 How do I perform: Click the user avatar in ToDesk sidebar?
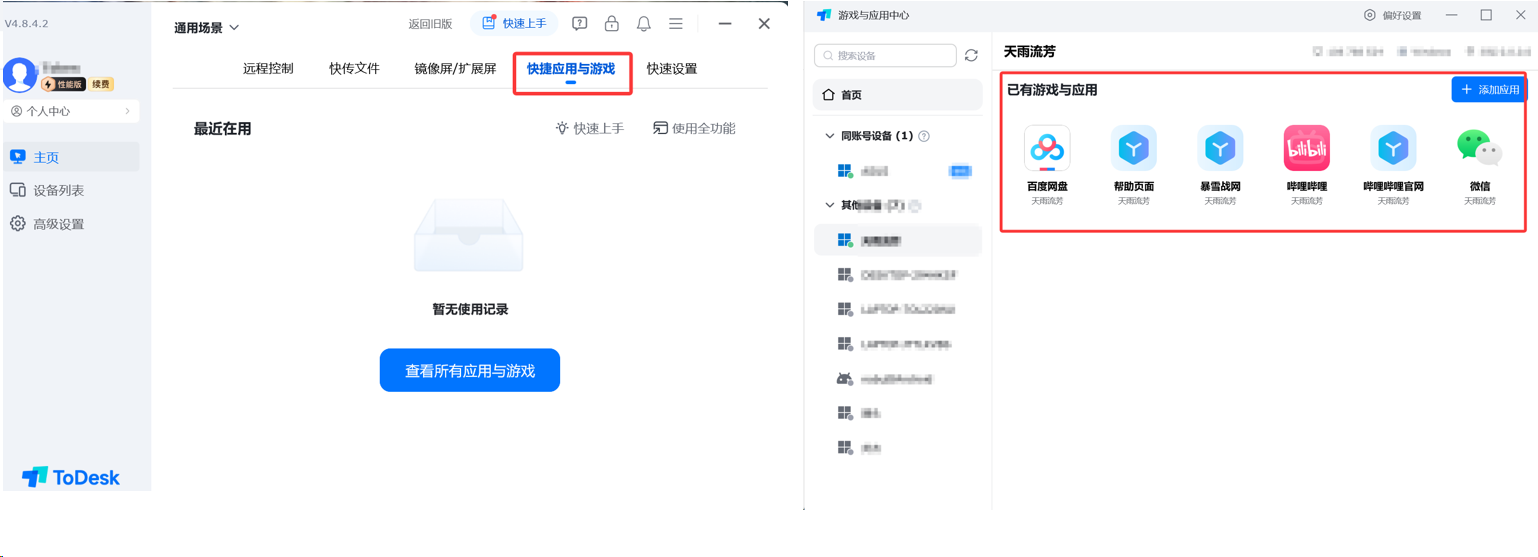19,75
